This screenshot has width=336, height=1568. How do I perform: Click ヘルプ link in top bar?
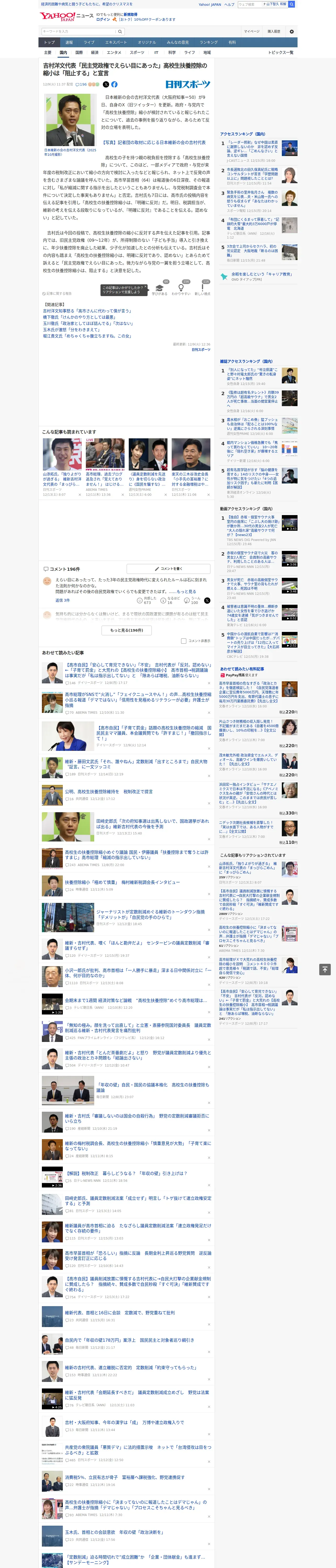pos(229,4)
